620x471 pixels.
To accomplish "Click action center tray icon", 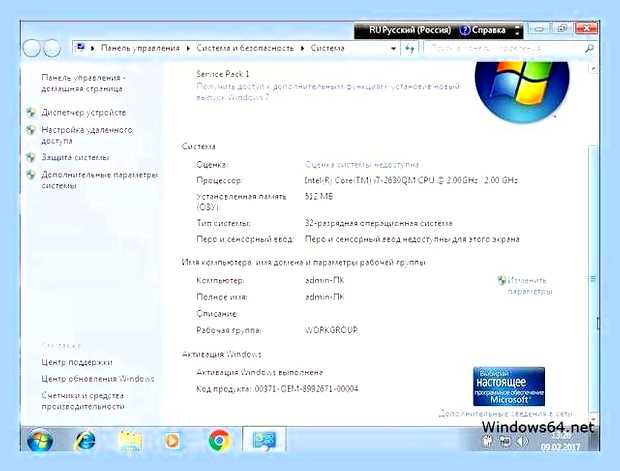I will coord(488,441).
